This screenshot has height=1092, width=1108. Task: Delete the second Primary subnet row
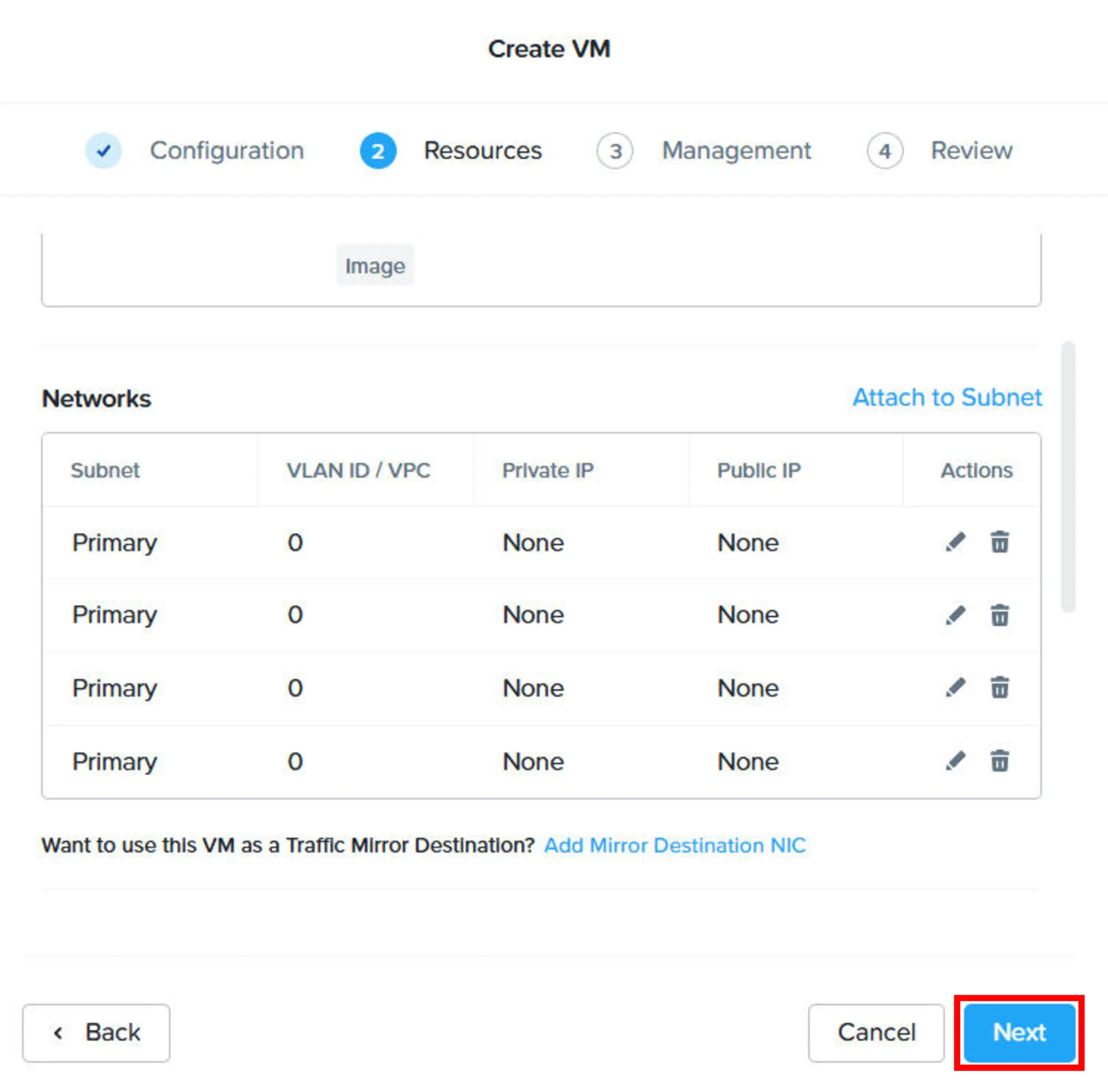pyautogui.click(x=999, y=615)
